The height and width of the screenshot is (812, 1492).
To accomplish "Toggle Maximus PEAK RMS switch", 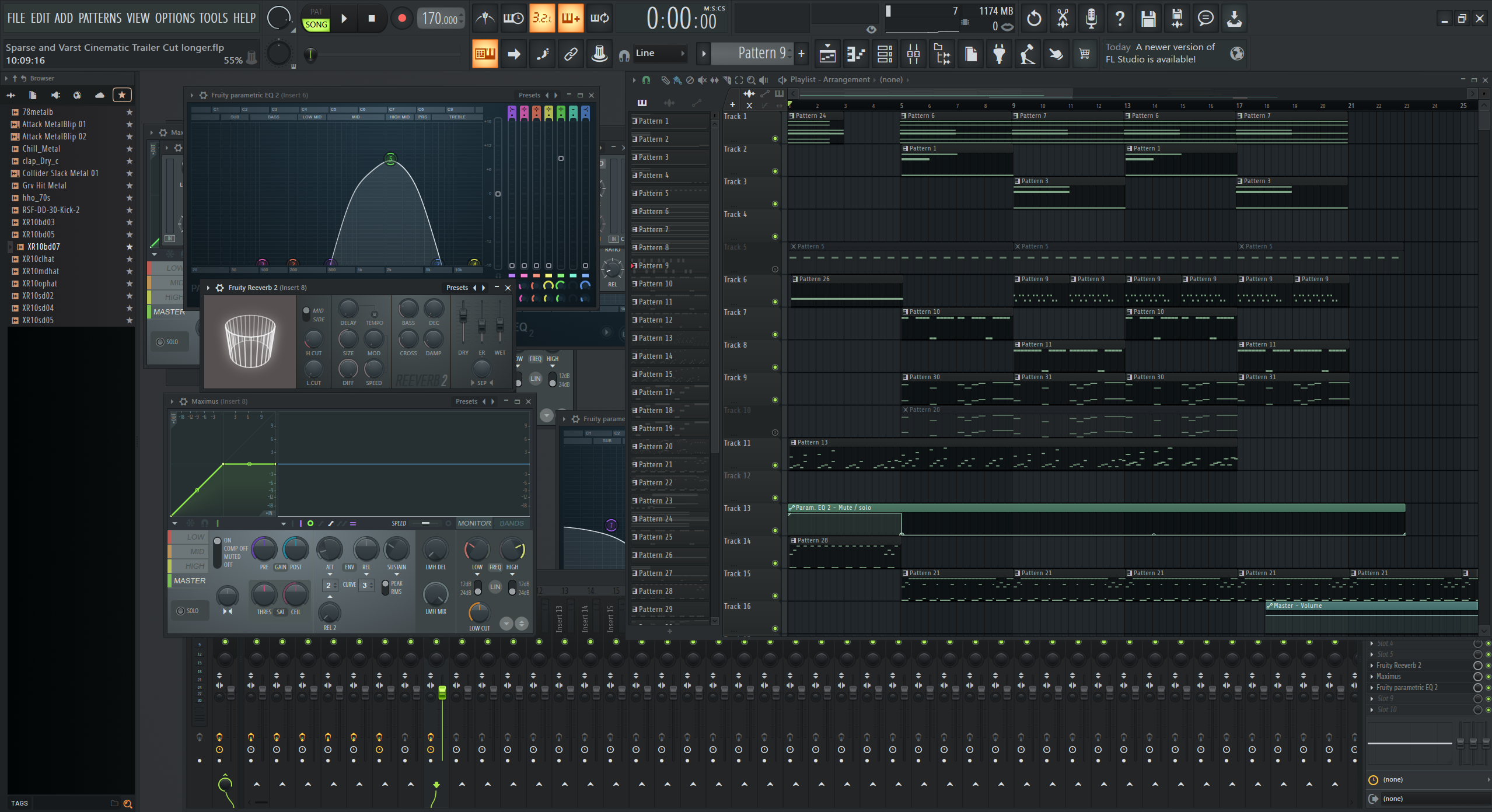I will (385, 587).
